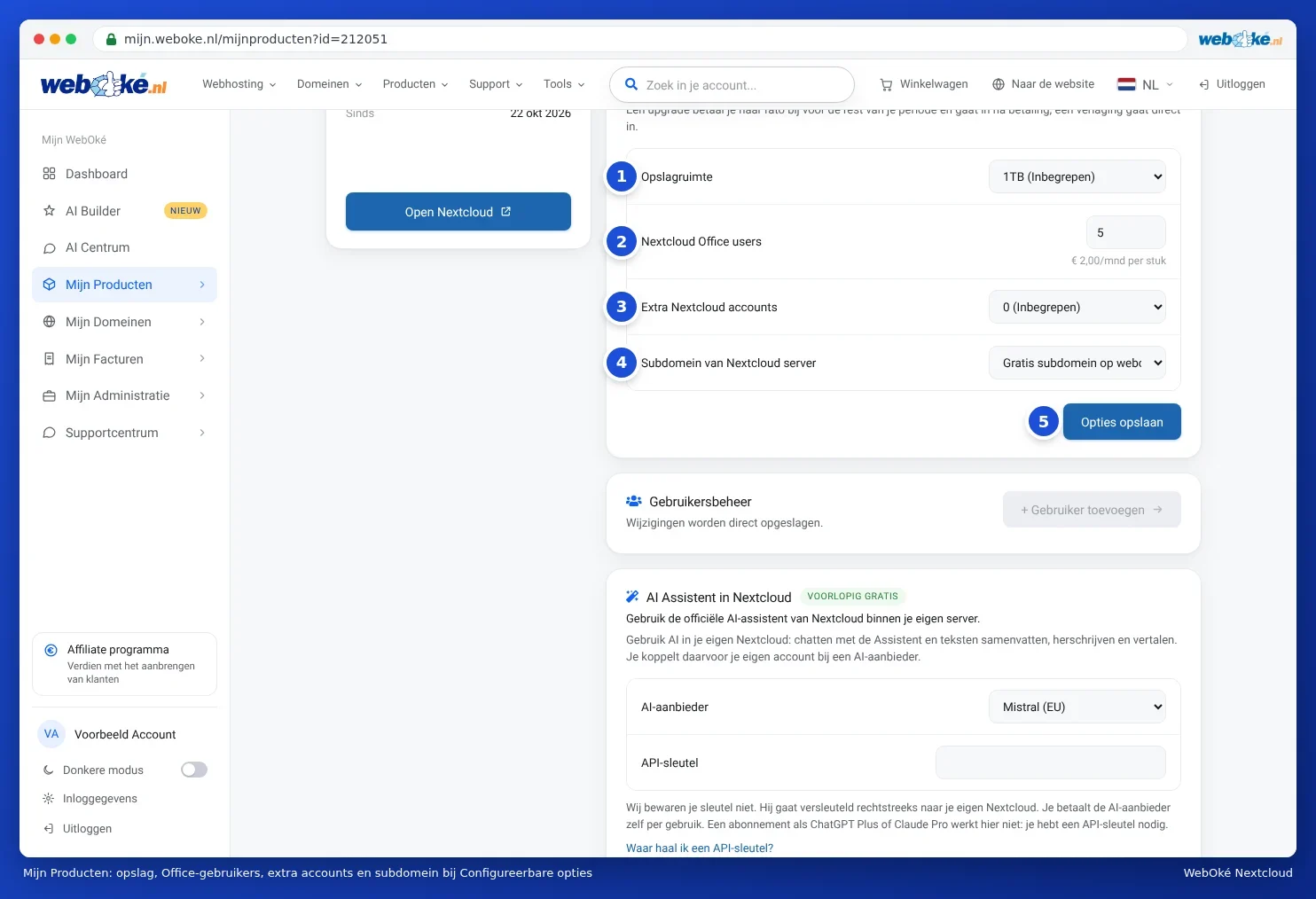Open the Tools menu
Screen dimensions: 1316x899
tap(565, 84)
